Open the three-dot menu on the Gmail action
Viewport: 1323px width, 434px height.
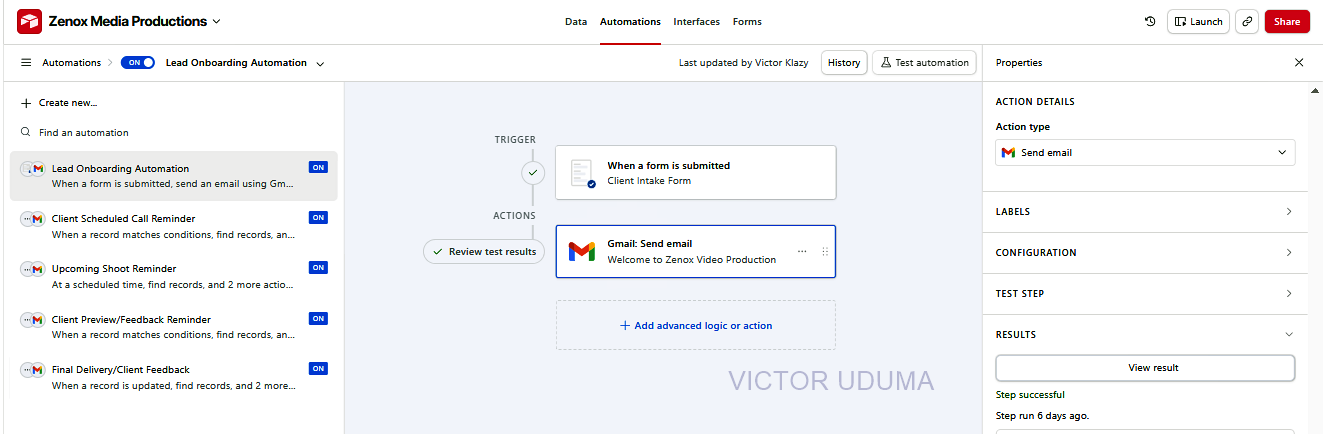tap(802, 251)
